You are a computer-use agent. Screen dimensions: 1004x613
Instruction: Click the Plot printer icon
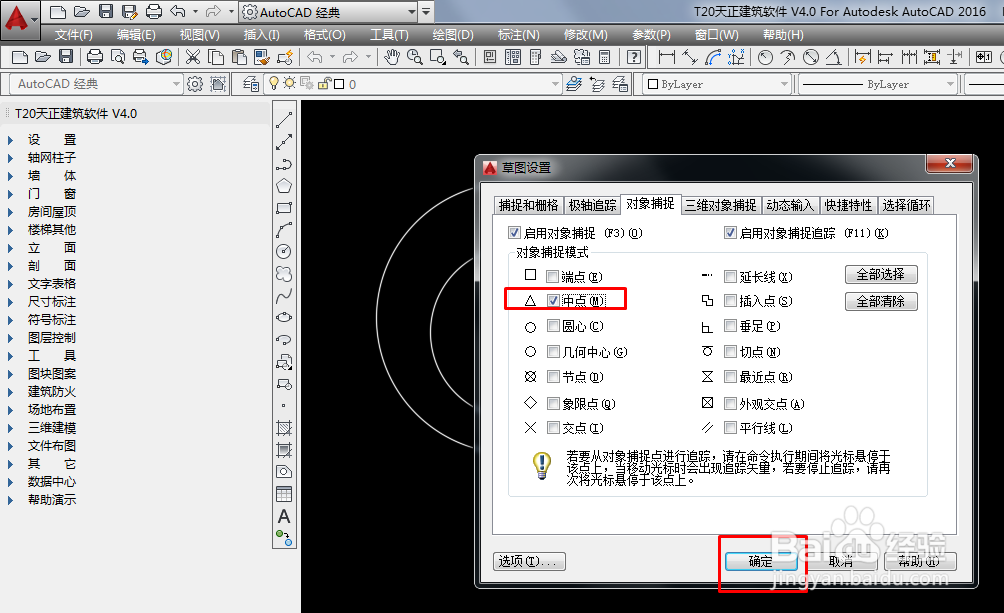[x=95, y=58]
